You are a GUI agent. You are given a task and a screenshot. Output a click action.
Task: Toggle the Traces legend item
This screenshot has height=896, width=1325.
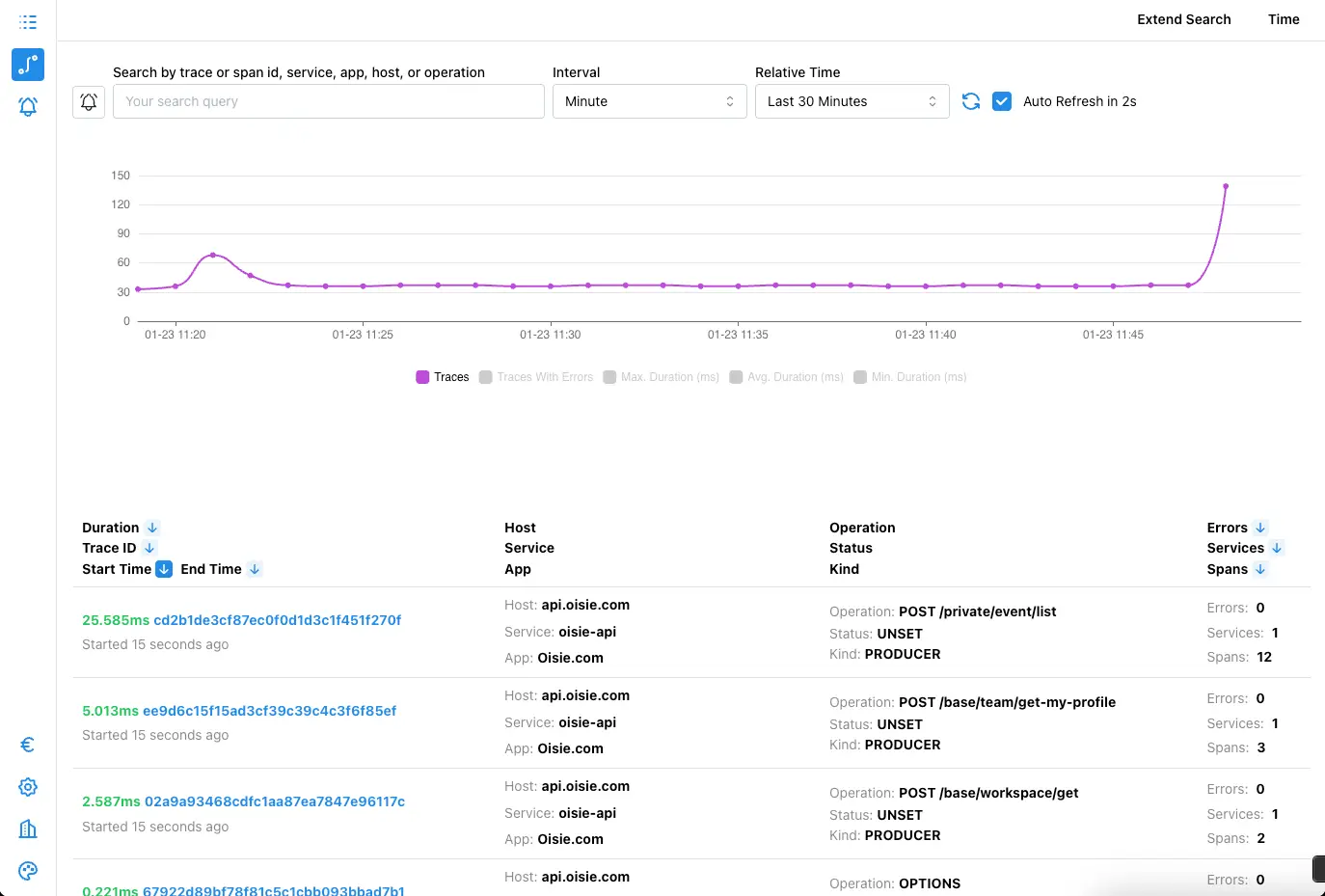(442, 376)
